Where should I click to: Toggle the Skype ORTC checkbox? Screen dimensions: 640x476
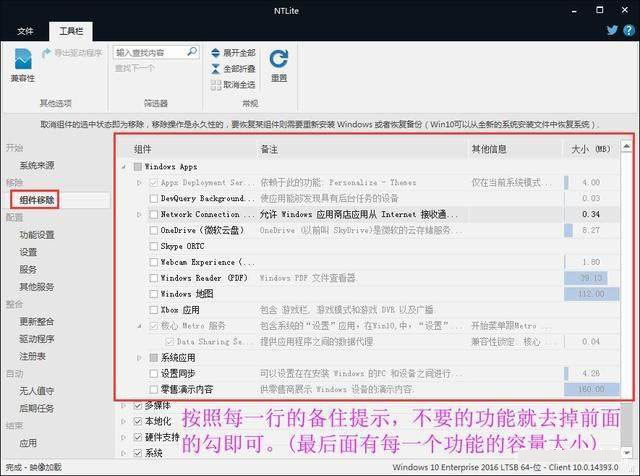[153, 246]
